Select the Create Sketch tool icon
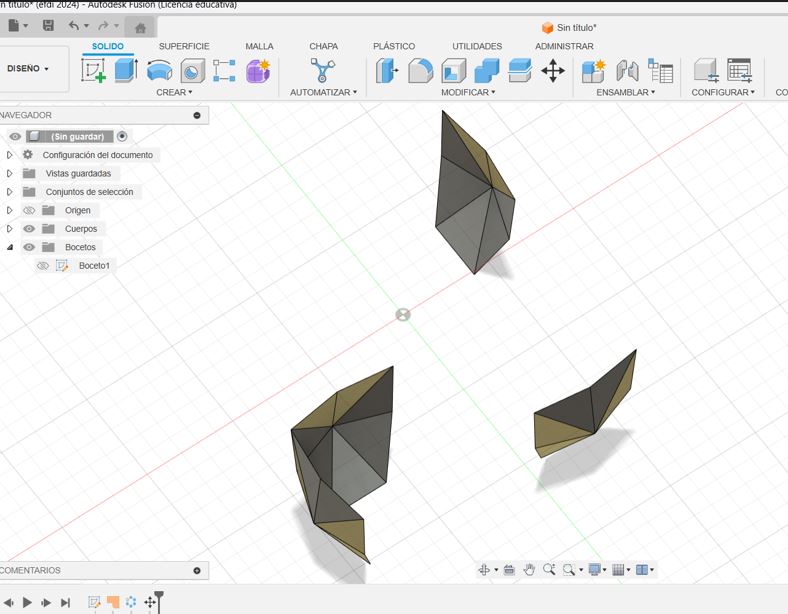Screen dimensions: 788x614 click(93, 70)
